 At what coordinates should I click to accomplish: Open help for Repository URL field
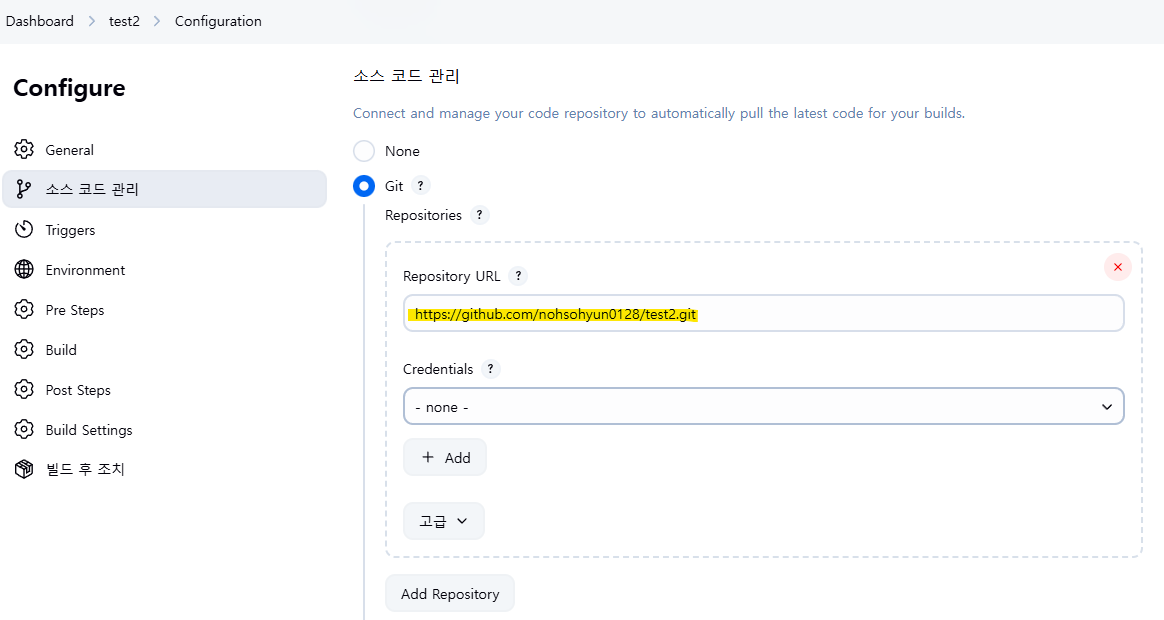[518, 276]
